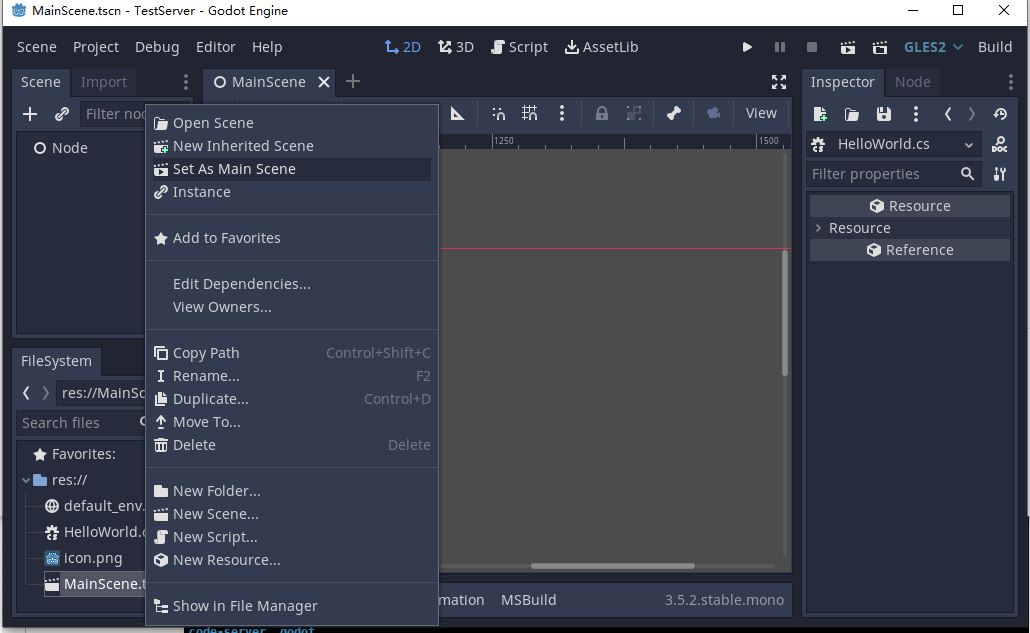This screenshot has width=1030, height=633.
Task: Load an existing resource in the Inspector
Action: pyautogui.click(x=852, y=114)
